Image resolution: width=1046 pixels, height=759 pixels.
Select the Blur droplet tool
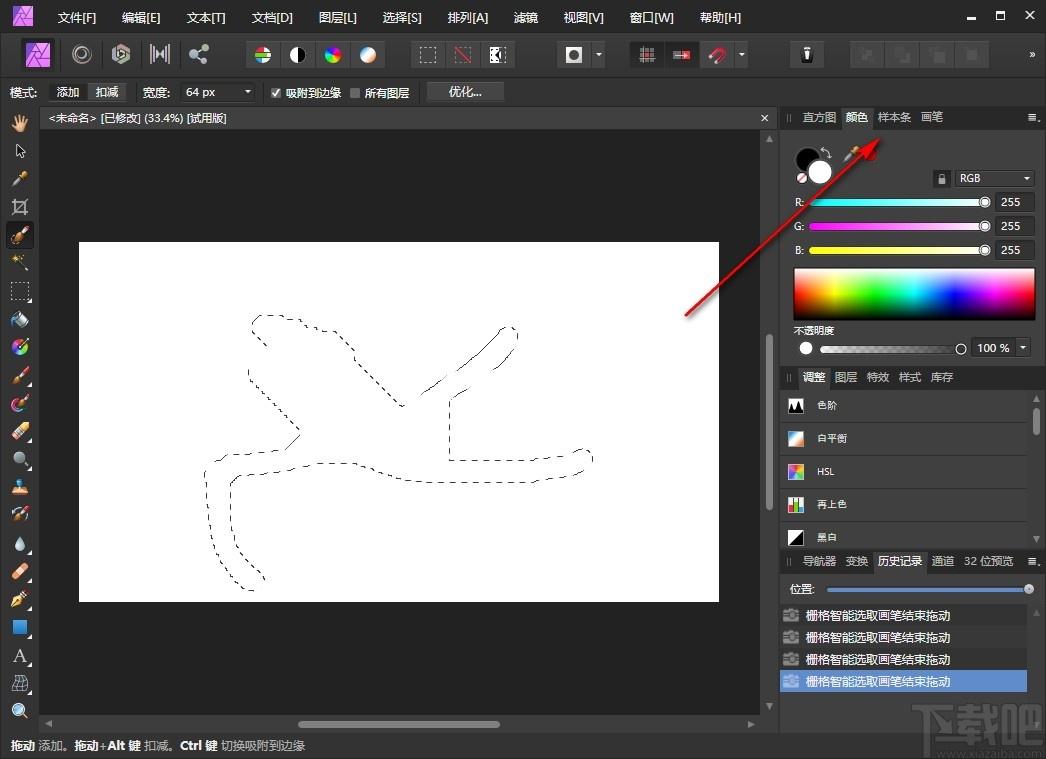[20, 544]
